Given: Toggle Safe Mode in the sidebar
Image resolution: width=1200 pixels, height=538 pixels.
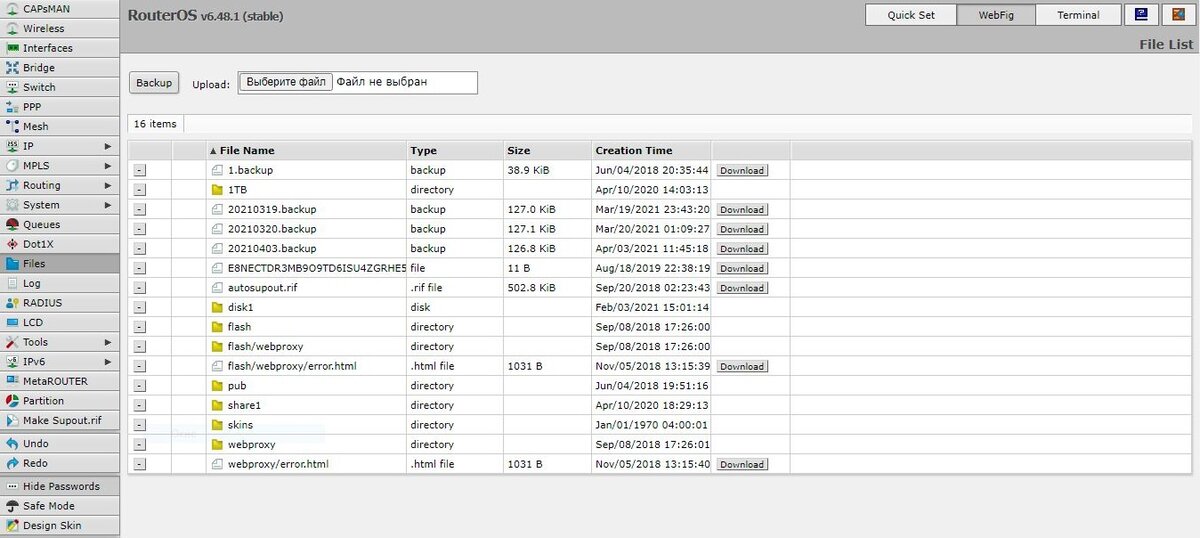Looking at the screenshot, I should point(60,506).
